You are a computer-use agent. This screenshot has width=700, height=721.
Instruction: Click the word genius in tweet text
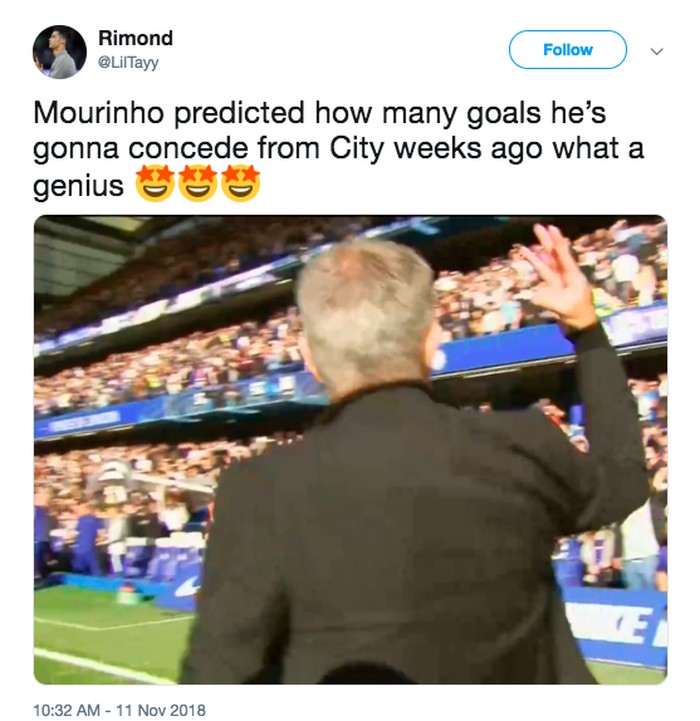tap(78, 186)
